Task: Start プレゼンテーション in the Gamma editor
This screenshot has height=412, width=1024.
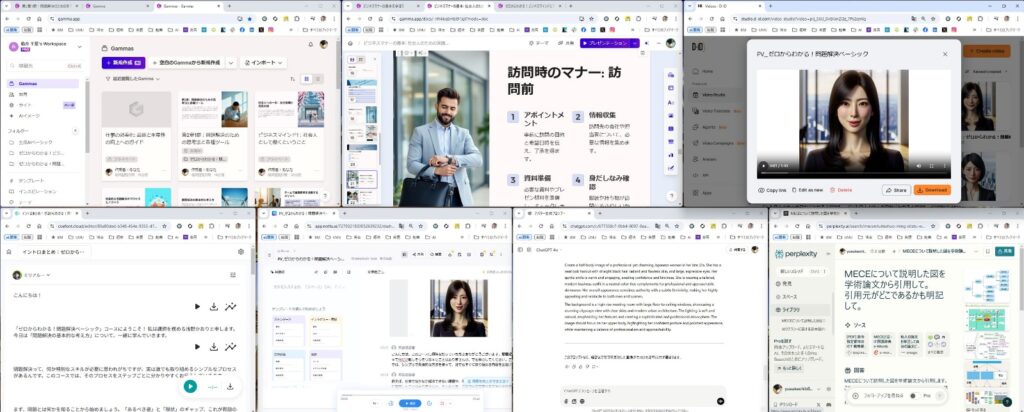Action: coord(605,43)
